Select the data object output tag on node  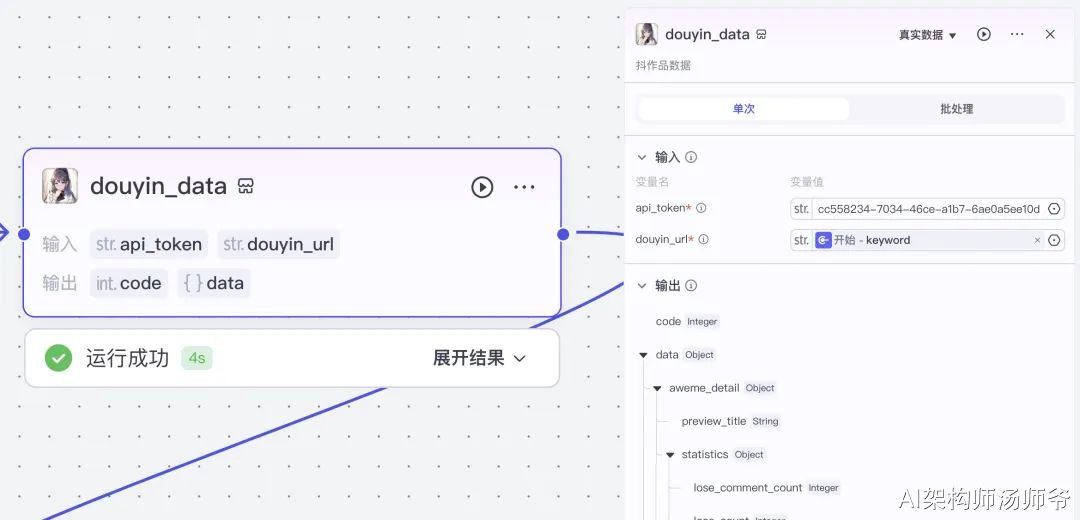click(214, 283)
